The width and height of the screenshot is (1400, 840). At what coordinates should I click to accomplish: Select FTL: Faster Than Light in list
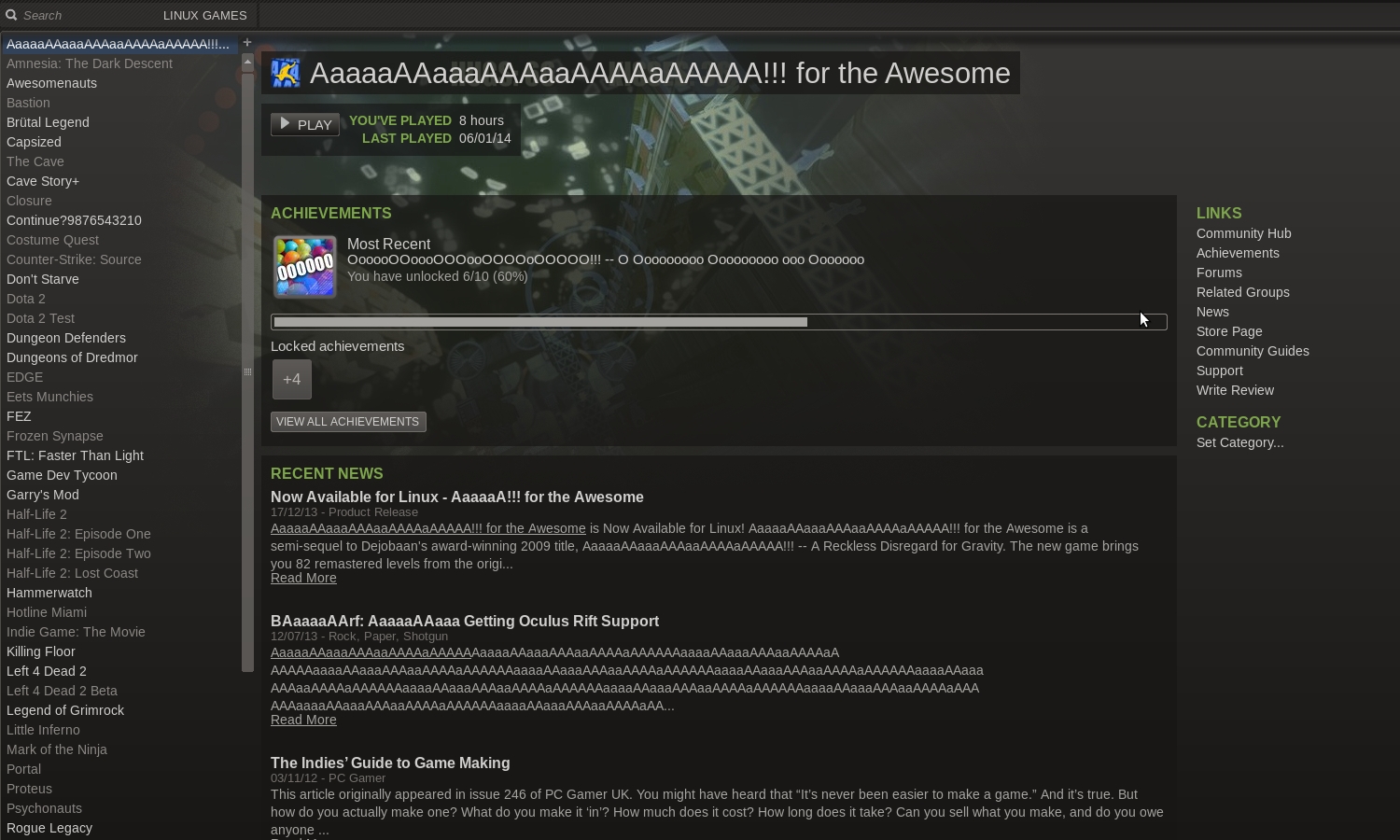[75, 455]
